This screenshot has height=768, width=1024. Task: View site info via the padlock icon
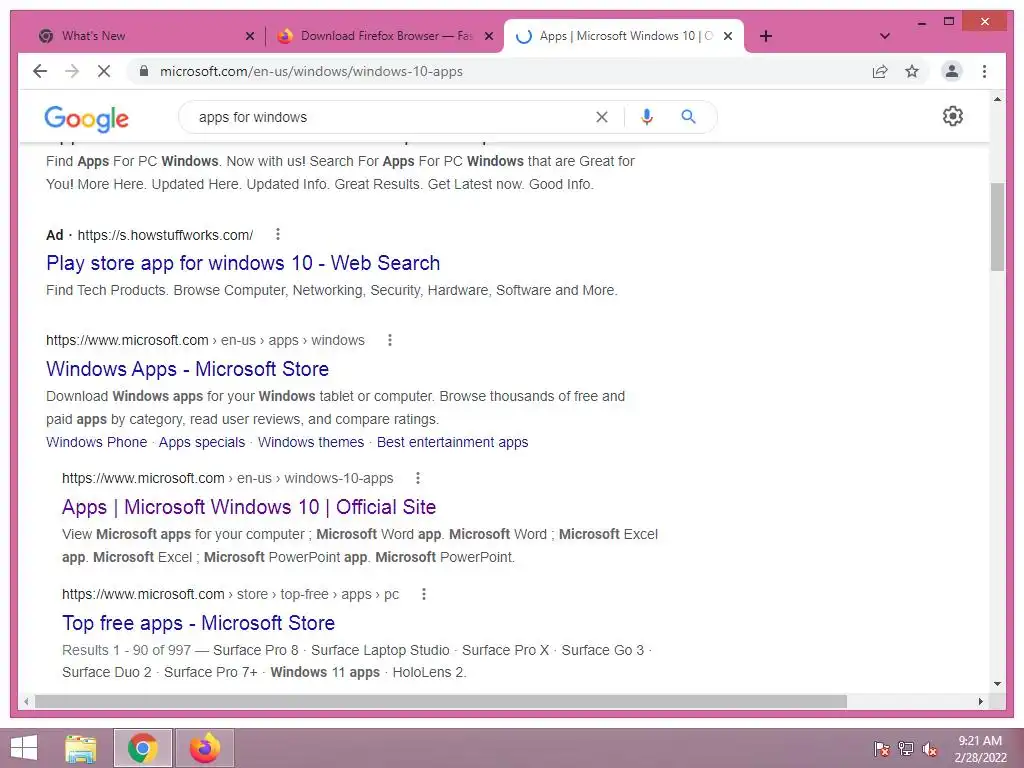(144, 71)
